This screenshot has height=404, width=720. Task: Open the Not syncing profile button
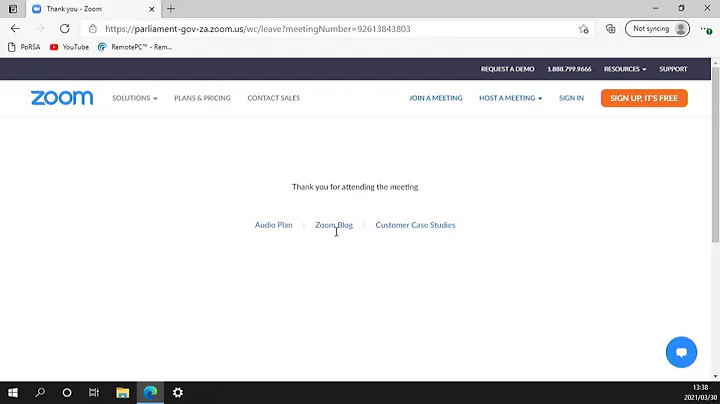pyautogui.click(x=657, y=28)
